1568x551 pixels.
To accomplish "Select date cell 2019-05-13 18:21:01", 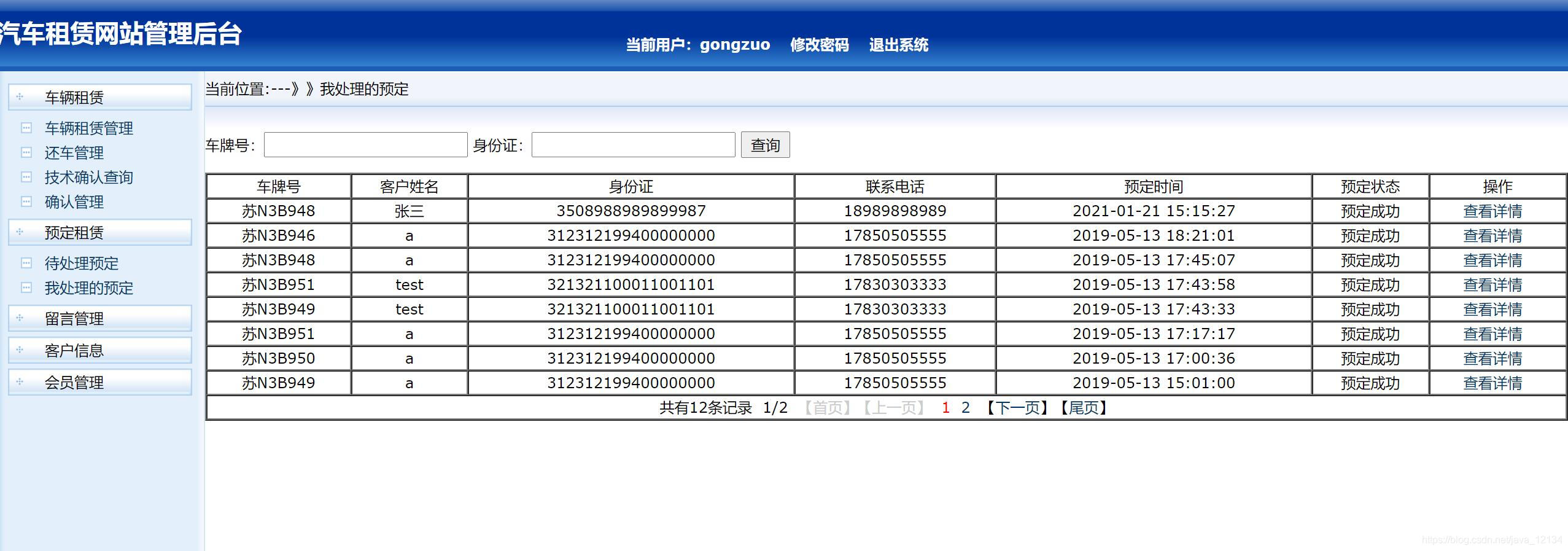I will [1154, 236].
